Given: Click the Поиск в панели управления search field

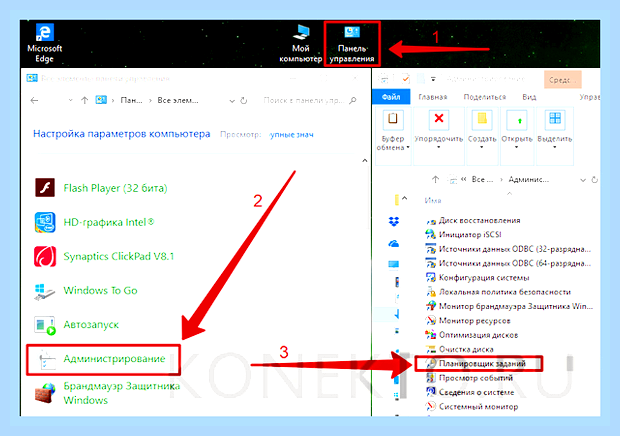Looking at the screenshot, I should tap(304, 100).
